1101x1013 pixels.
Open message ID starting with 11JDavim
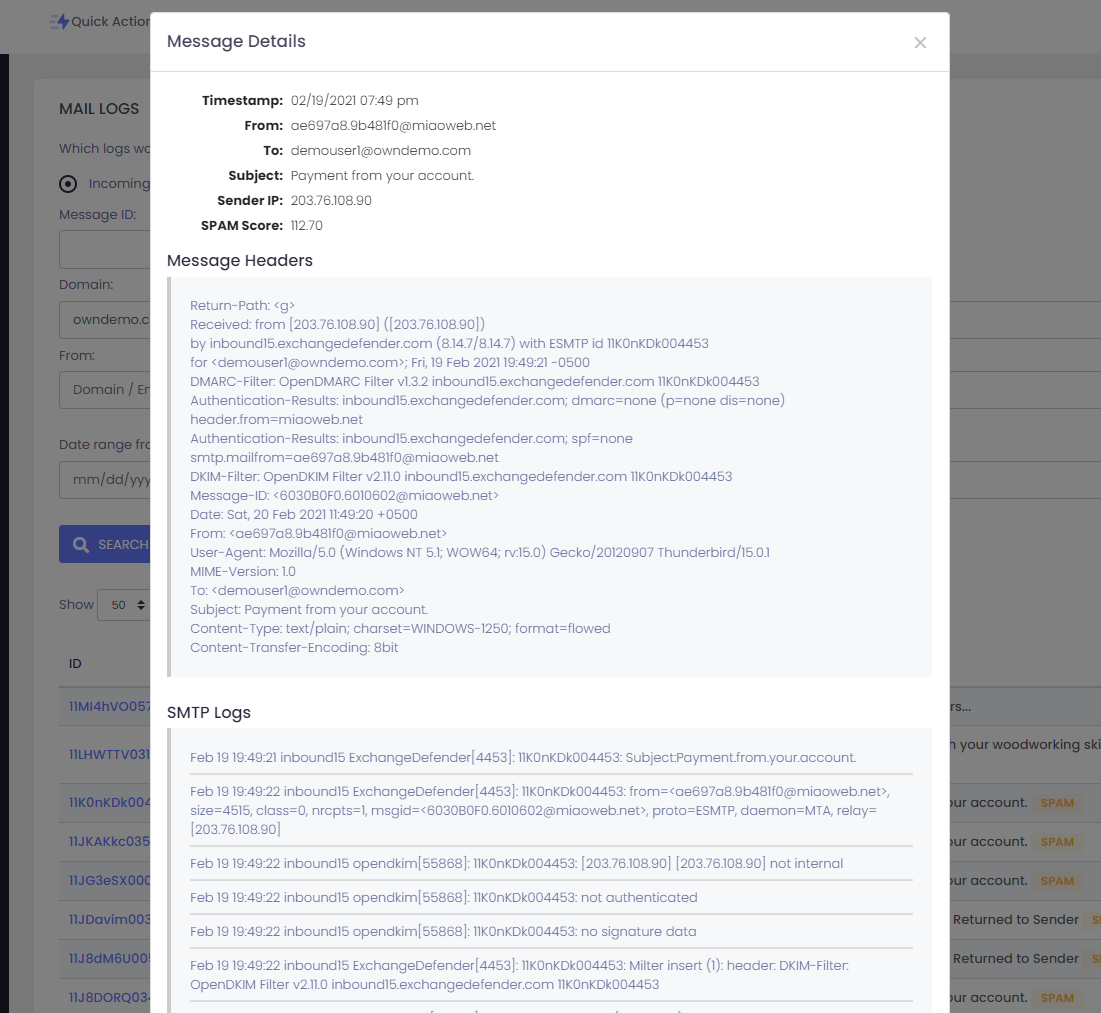(x=109, y=919)
